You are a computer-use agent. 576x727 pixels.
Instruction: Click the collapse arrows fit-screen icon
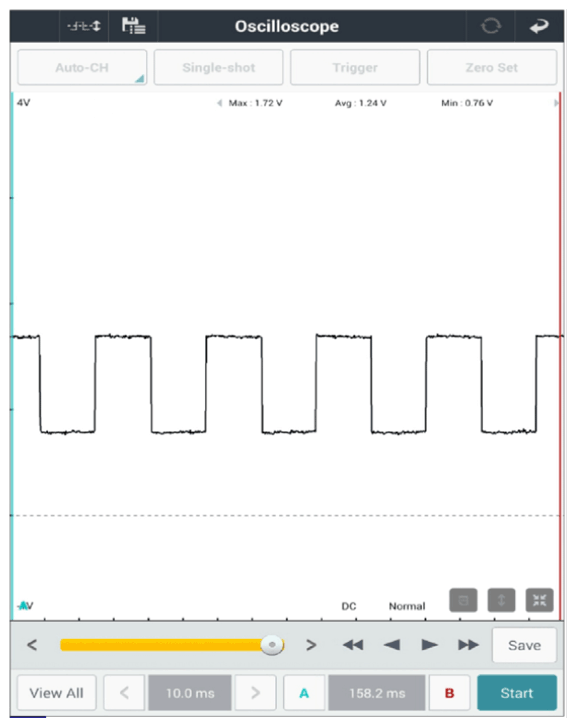[539, 600]
